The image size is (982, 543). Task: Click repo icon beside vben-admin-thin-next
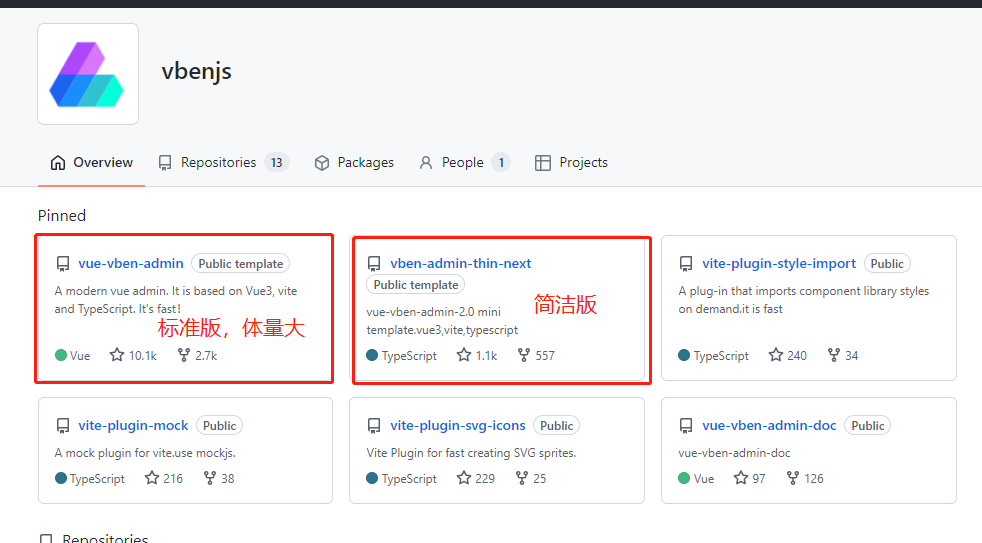tap(374, 264)
